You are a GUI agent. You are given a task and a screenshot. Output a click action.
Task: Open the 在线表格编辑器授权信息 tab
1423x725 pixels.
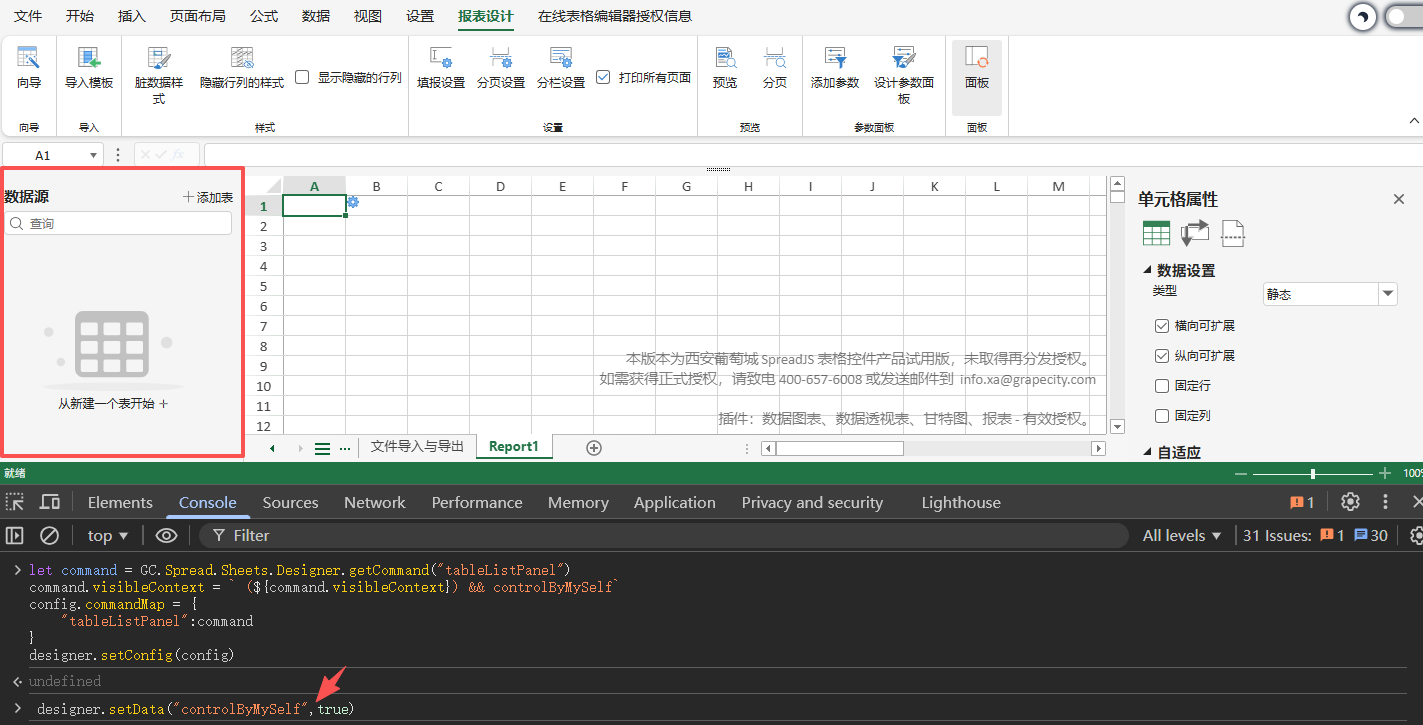pyautogui.click(x=615, y=16)
